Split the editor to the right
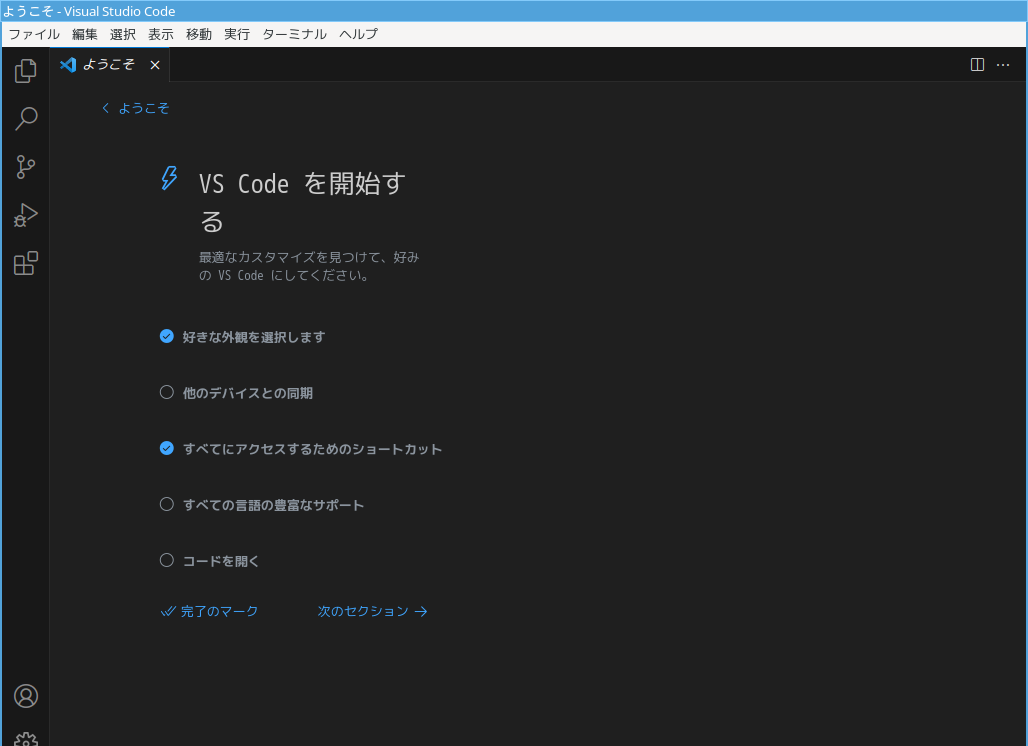Viewport: 1028px width, 746px height. [977, 64]
